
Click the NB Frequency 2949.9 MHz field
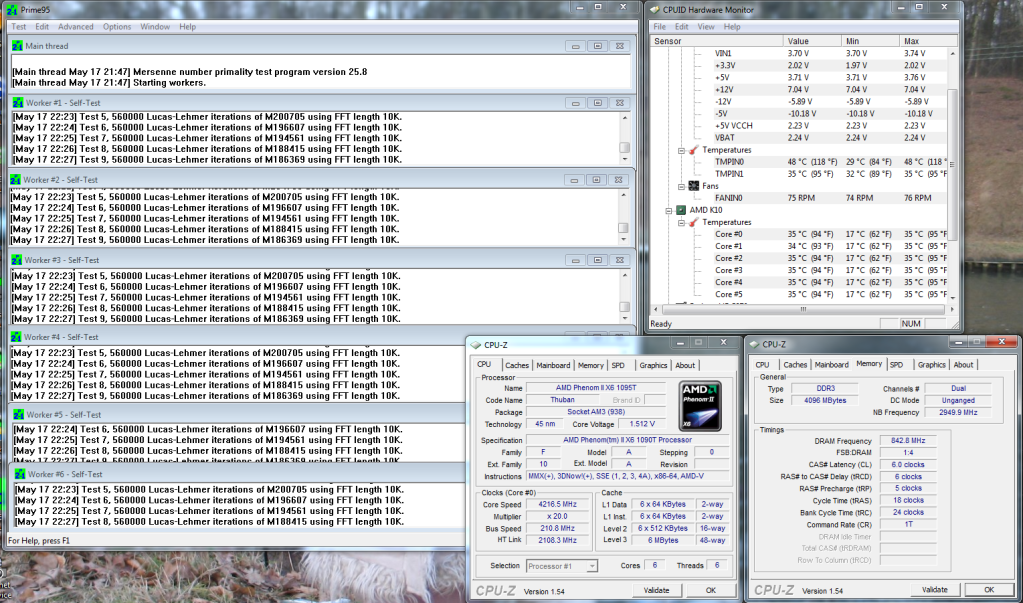pyautogui.click(x=958, y=412)
